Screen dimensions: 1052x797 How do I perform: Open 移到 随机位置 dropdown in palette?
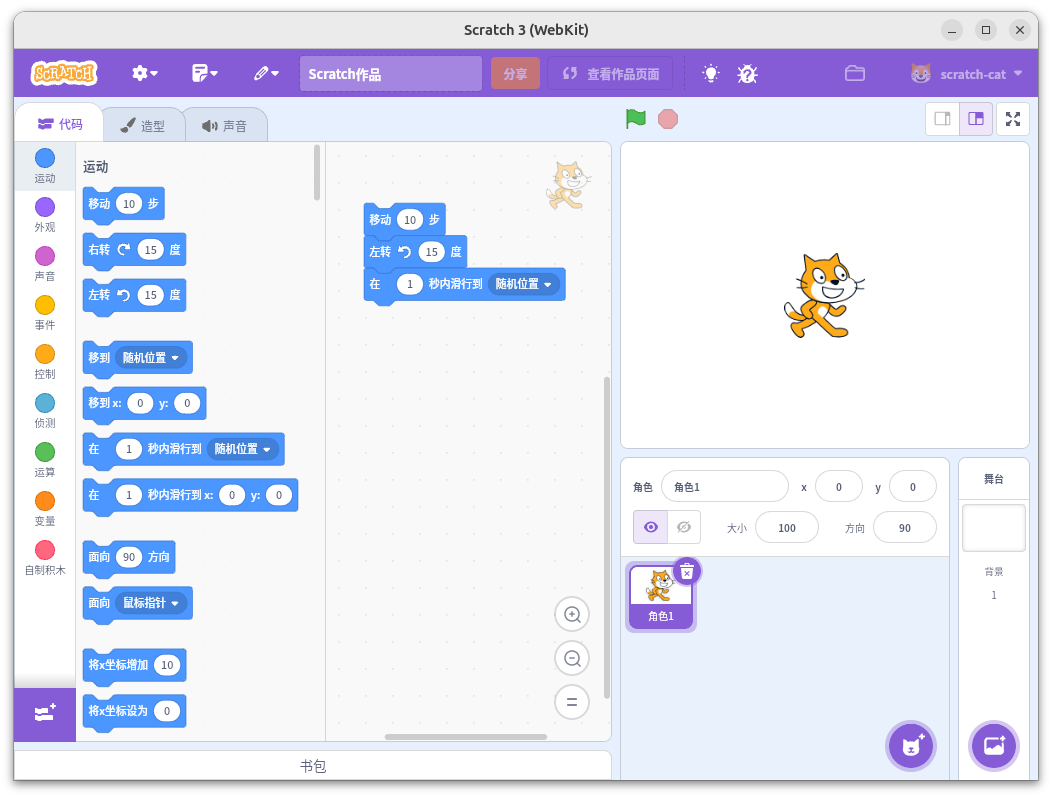[x=151, y=358]
